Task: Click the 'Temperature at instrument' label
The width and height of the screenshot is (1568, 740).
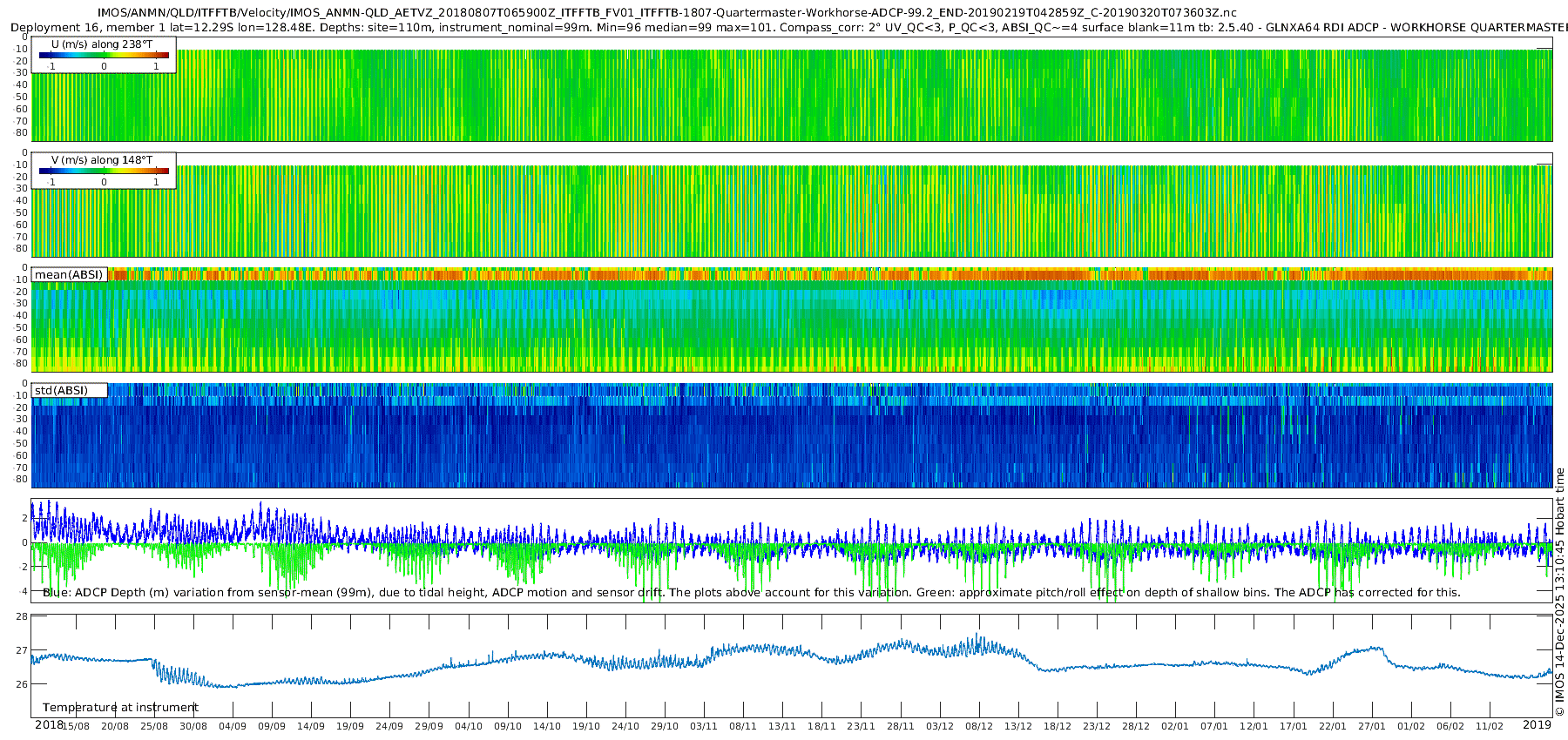Action: click(x=120, y=708)
